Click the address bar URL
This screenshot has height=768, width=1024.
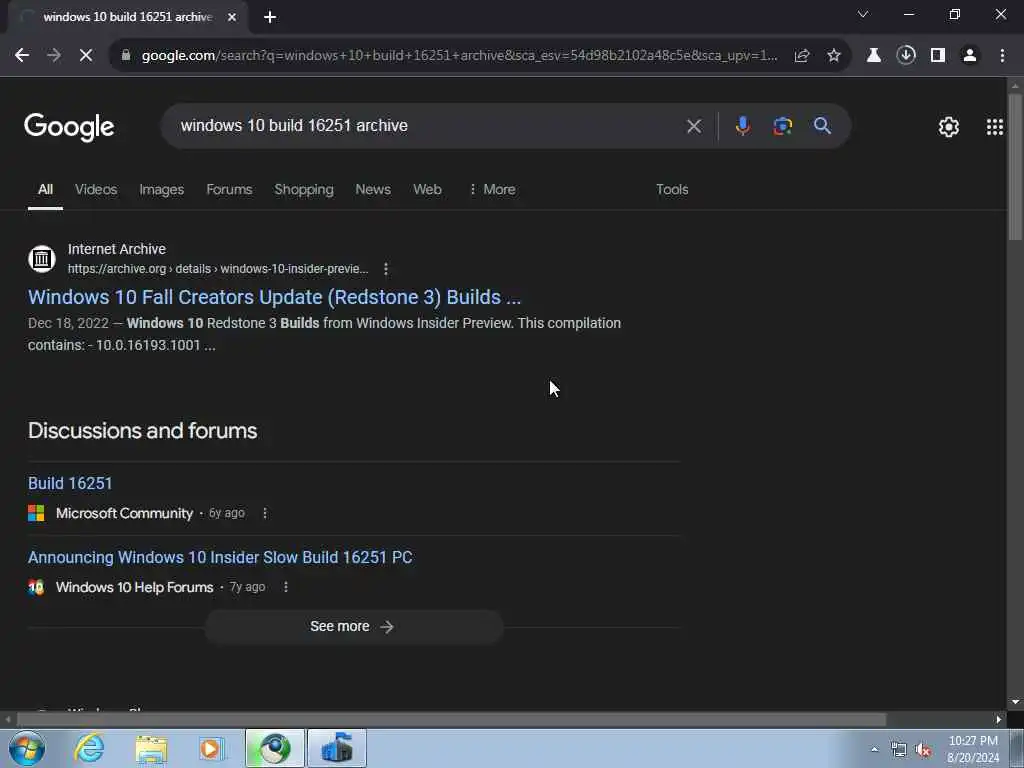coord(459,56)
